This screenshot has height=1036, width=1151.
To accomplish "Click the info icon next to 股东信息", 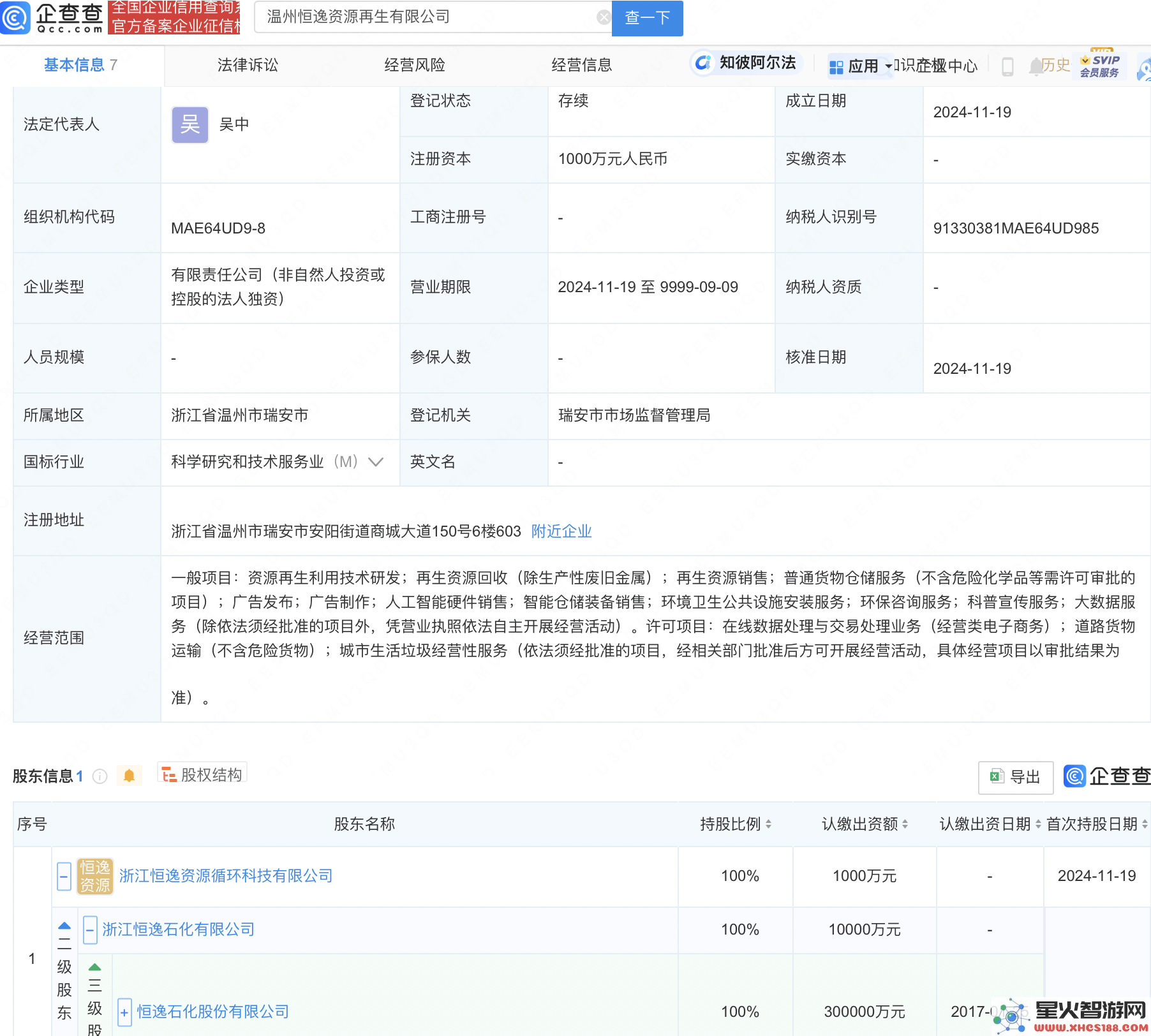I will pyautogui.click(x=100, y=776).
